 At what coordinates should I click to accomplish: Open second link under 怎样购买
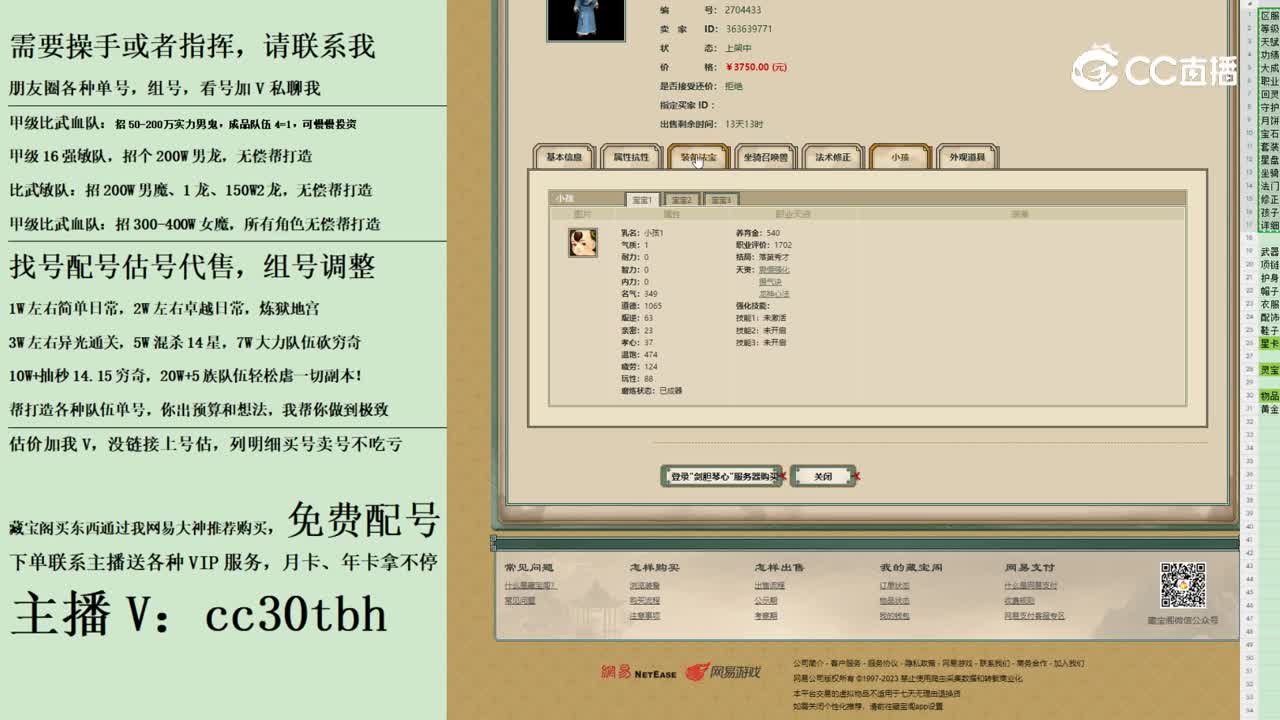[645, 600]
